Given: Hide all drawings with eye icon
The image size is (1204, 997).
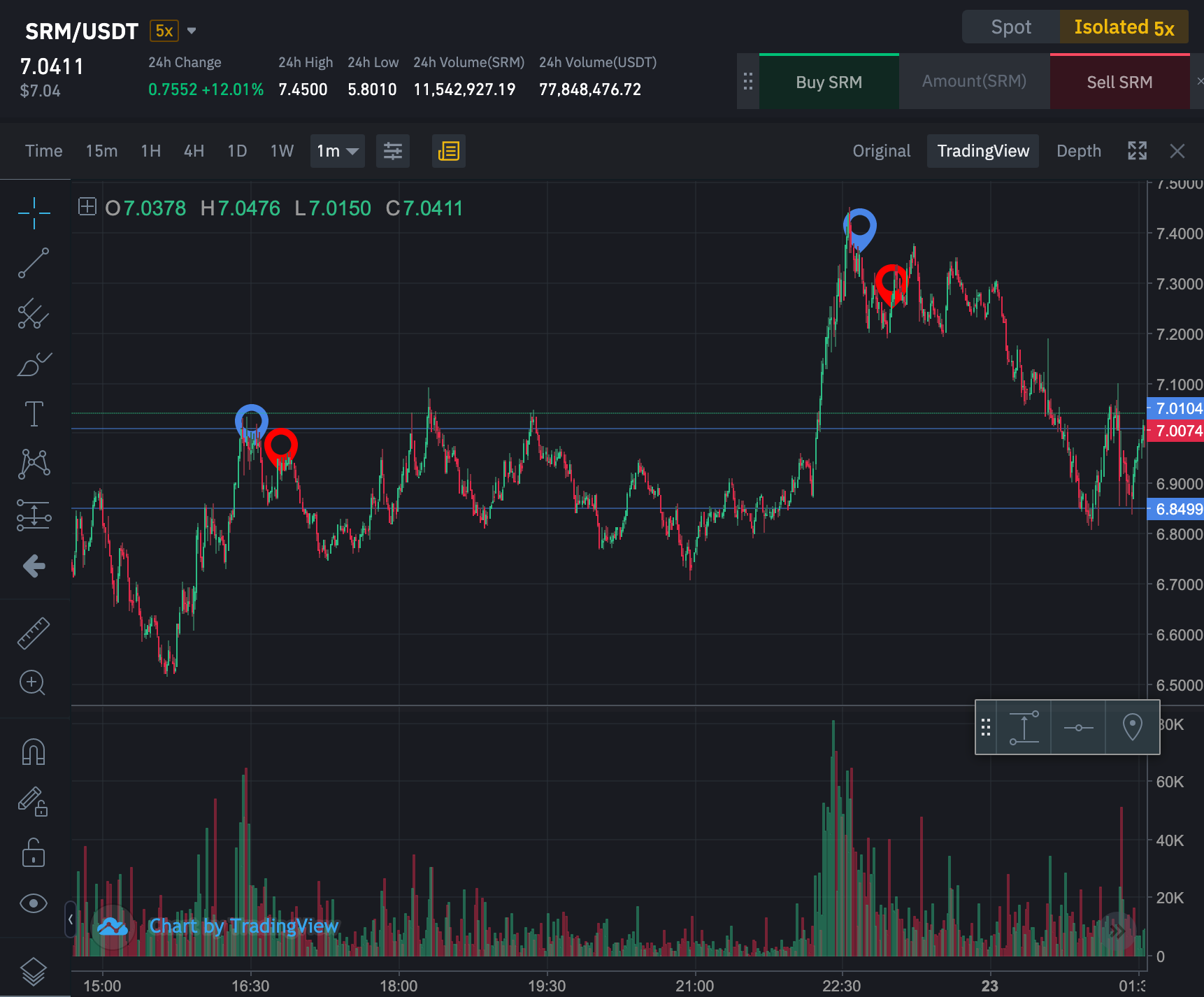Looking at the screenshot, I should [x=34, y=903].
